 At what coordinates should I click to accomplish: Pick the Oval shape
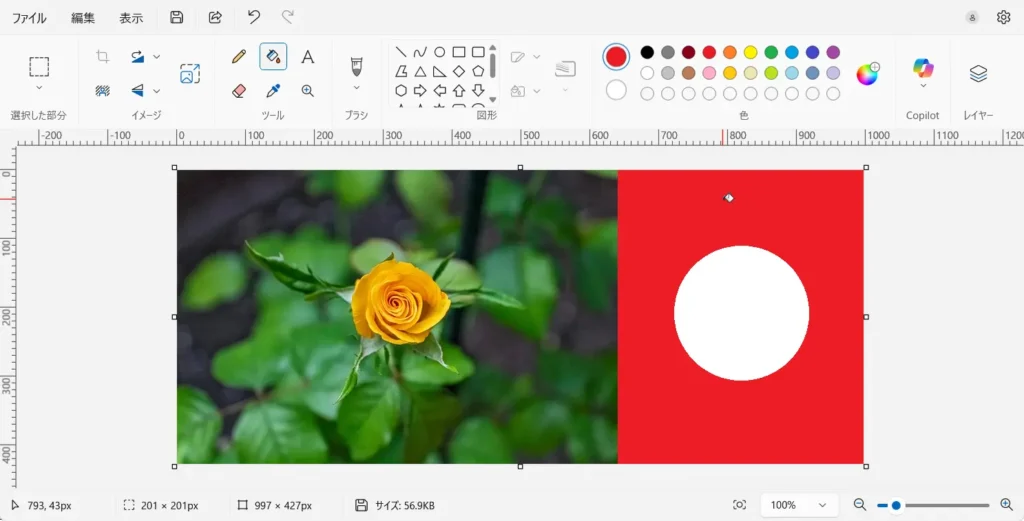point(440,52)
